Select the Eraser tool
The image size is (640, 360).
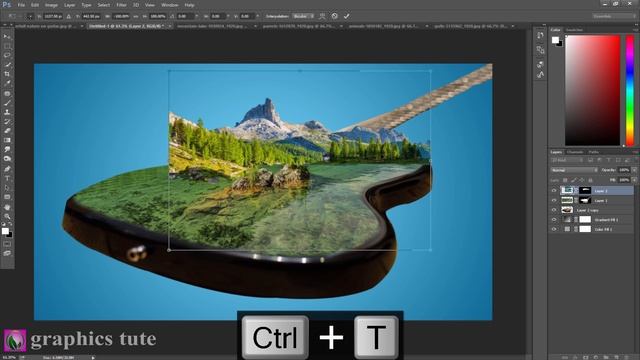7,131
